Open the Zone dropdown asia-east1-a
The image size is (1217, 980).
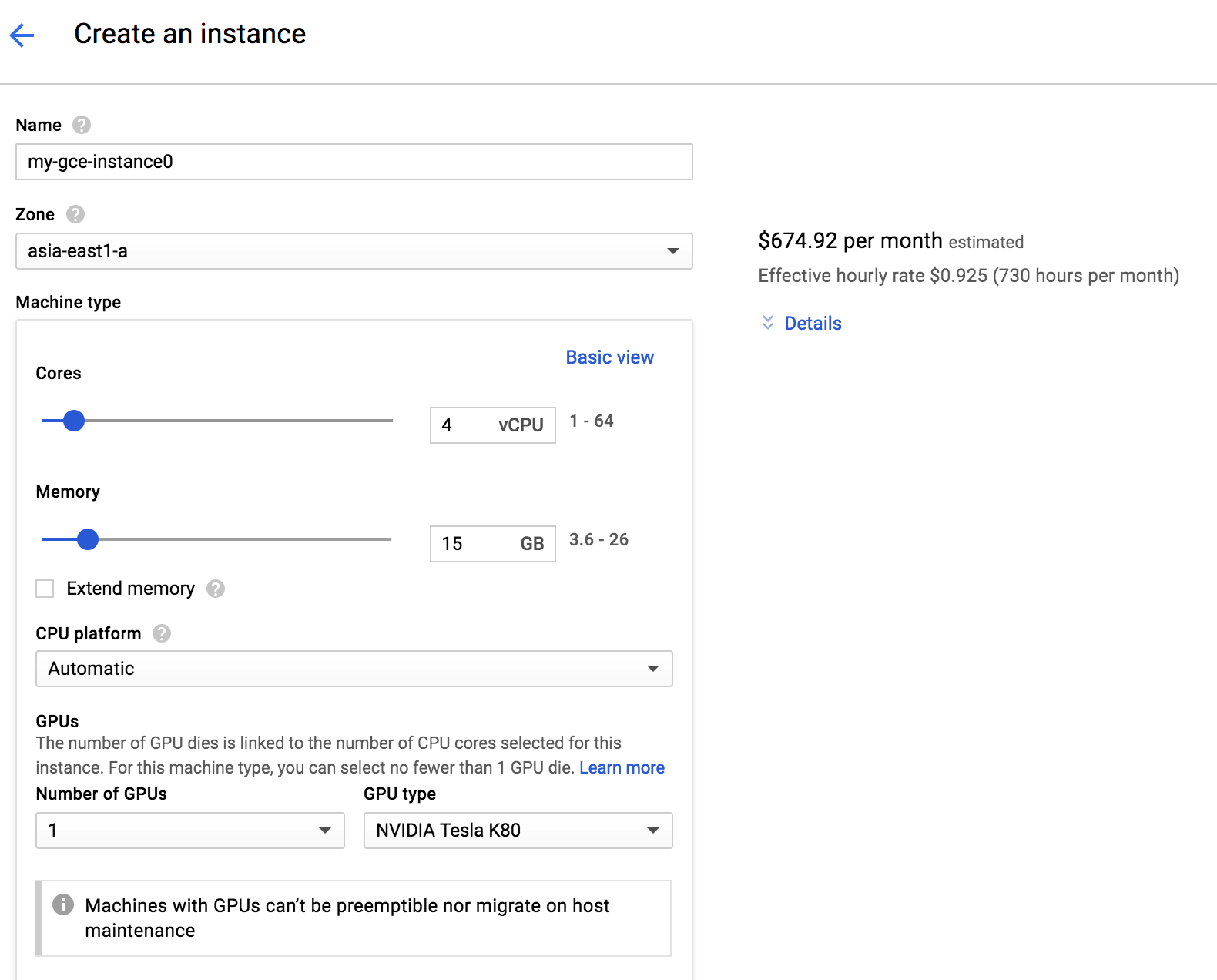354,251
